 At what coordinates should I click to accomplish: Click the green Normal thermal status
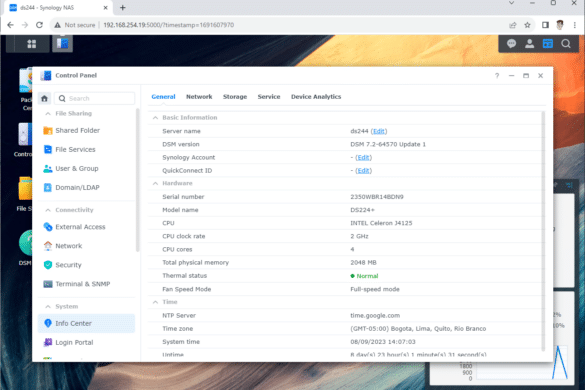[x=365, y=276]
